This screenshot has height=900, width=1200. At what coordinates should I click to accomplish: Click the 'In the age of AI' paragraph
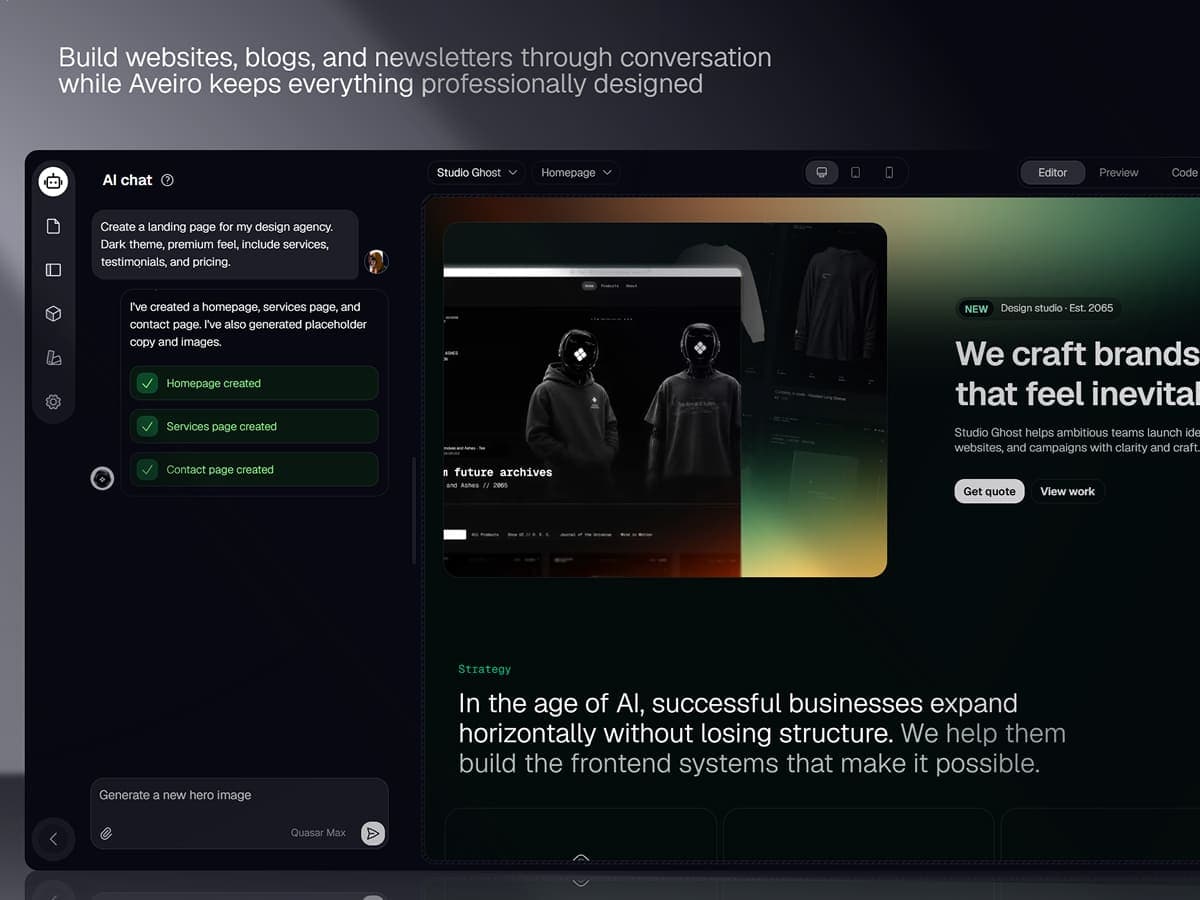[x=762, y=733]
